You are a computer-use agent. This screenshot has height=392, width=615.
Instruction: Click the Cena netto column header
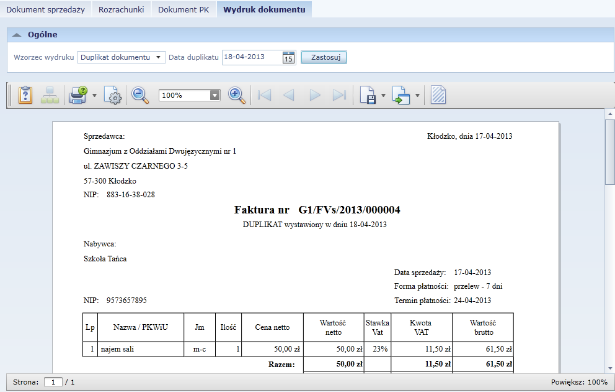(272, 327)
